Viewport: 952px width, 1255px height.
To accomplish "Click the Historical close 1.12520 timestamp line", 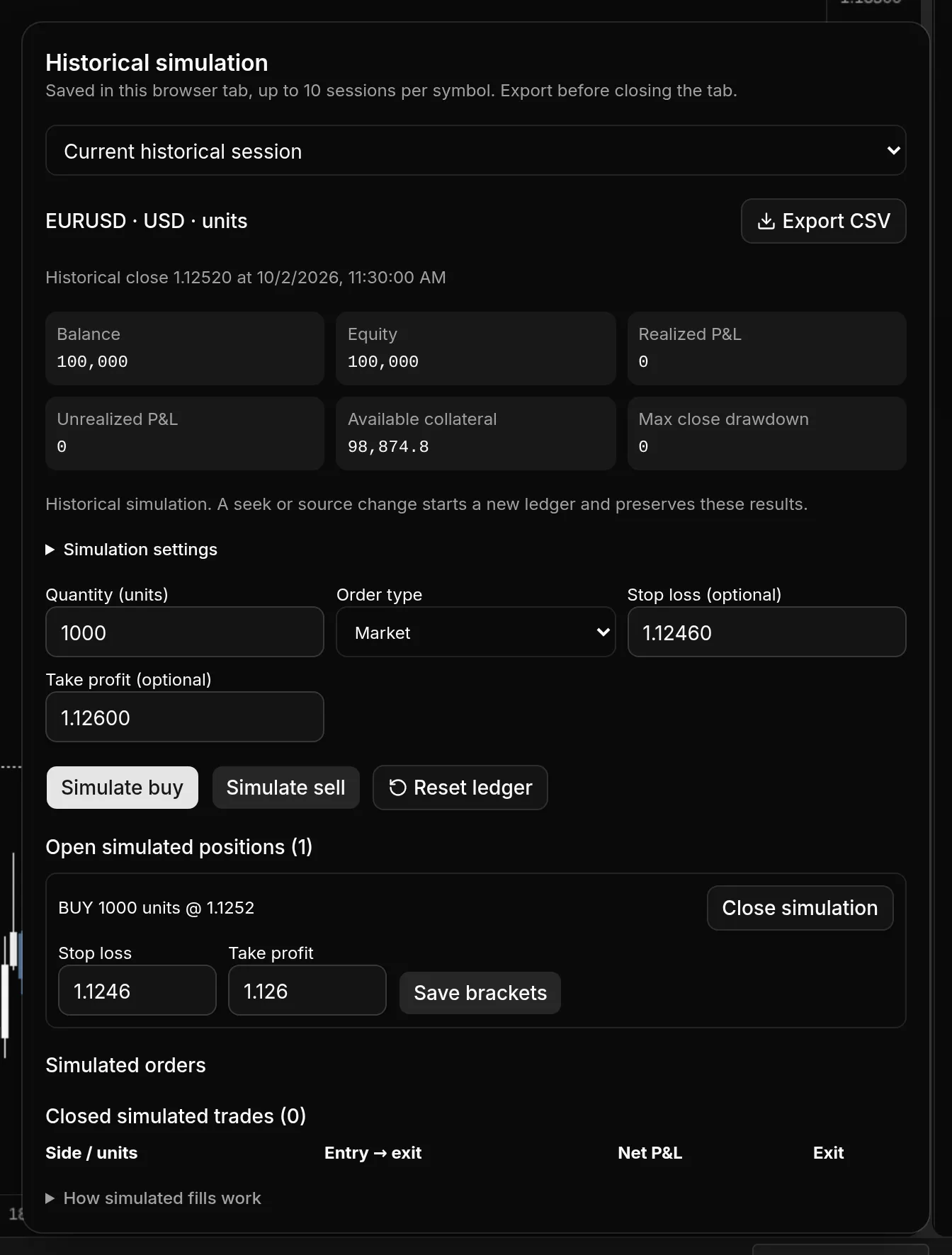I will point(246,278).
